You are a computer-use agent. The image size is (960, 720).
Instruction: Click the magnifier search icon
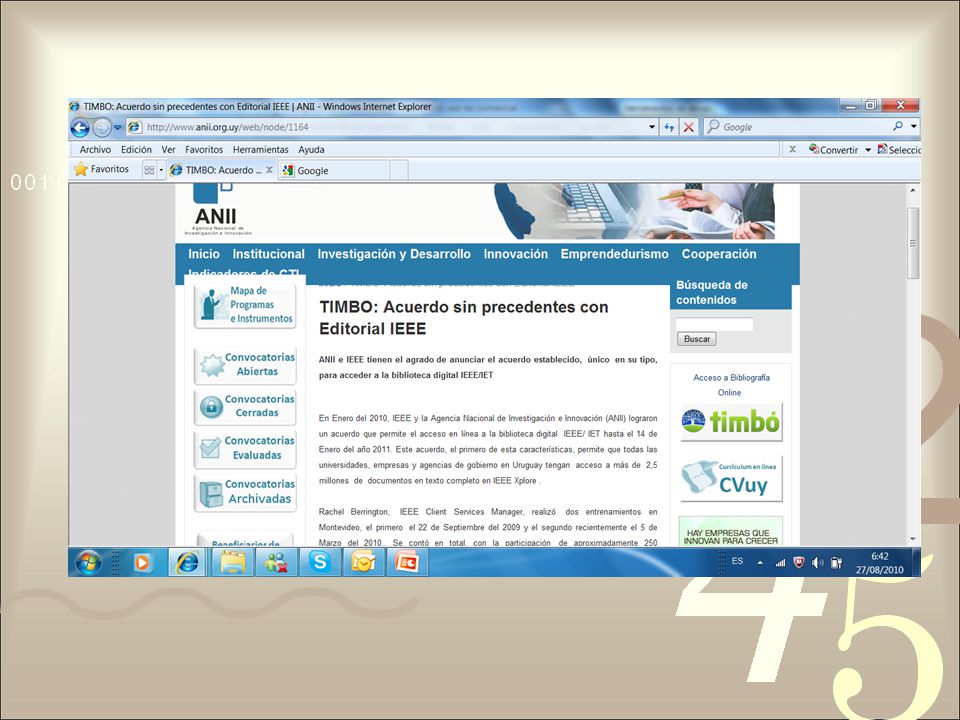click(x=898, y=126)
